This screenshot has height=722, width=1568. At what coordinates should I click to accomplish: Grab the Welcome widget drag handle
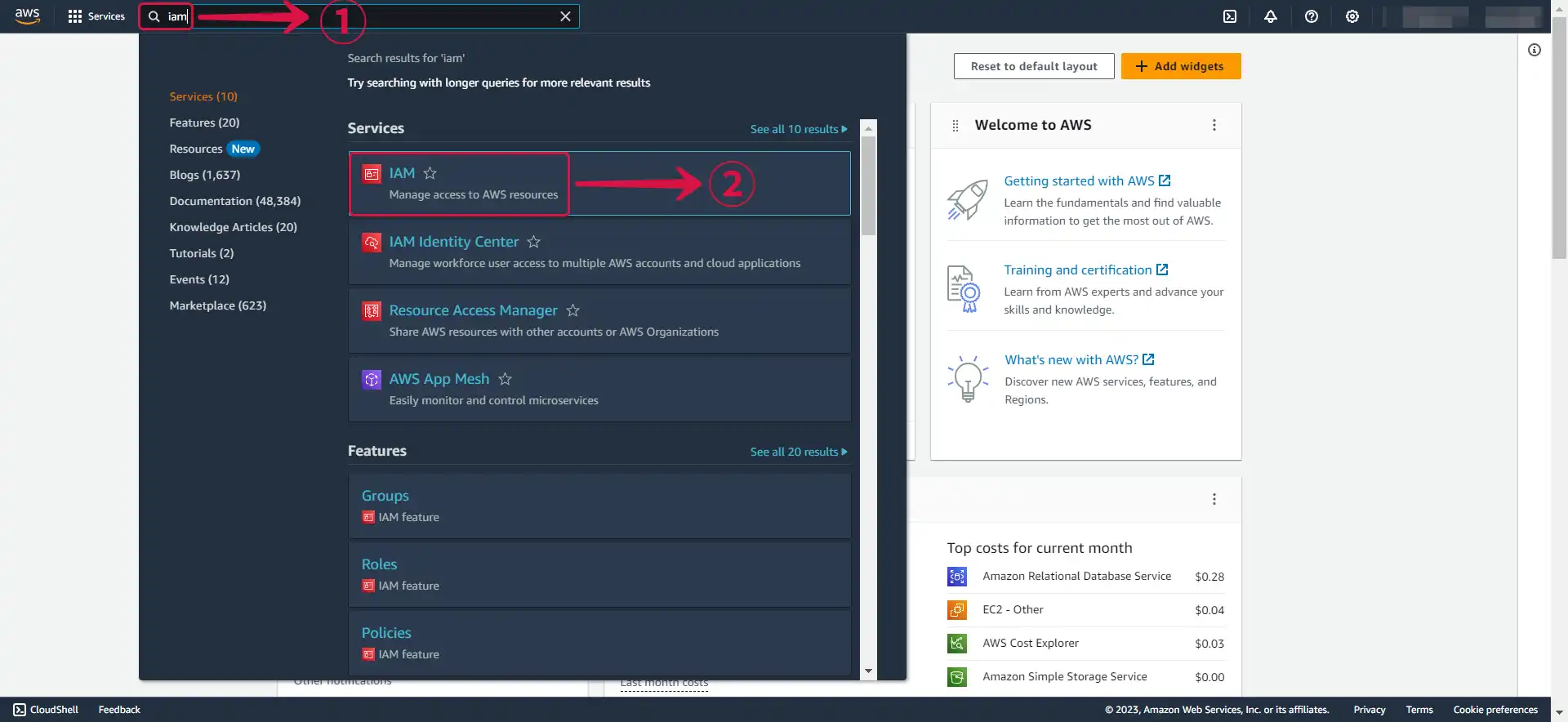coord(955,126)
